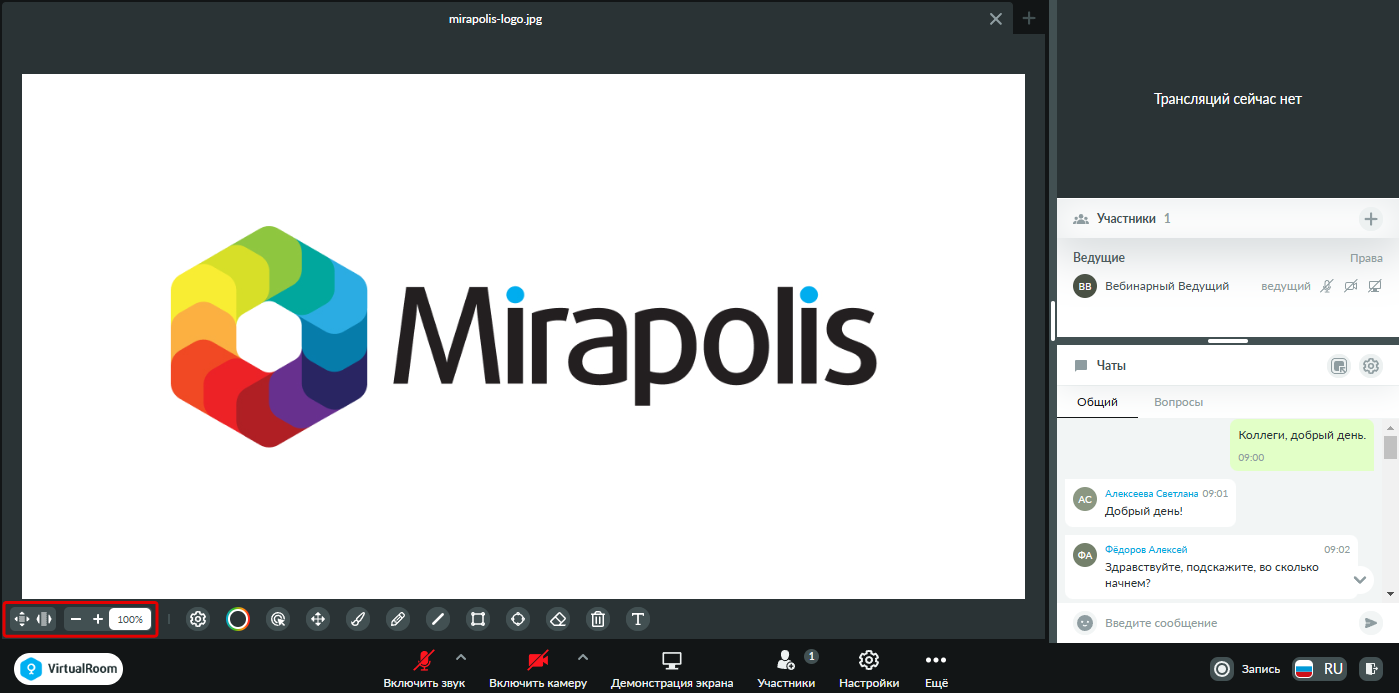The image size is (1399, 693).
Task: Select the pencil drawing tool
Action: [x=398, y=619]
